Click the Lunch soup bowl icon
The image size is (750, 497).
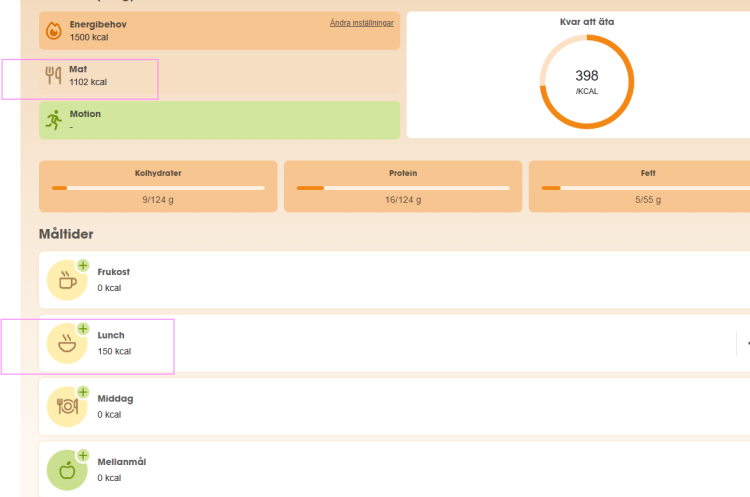[67, 344]
